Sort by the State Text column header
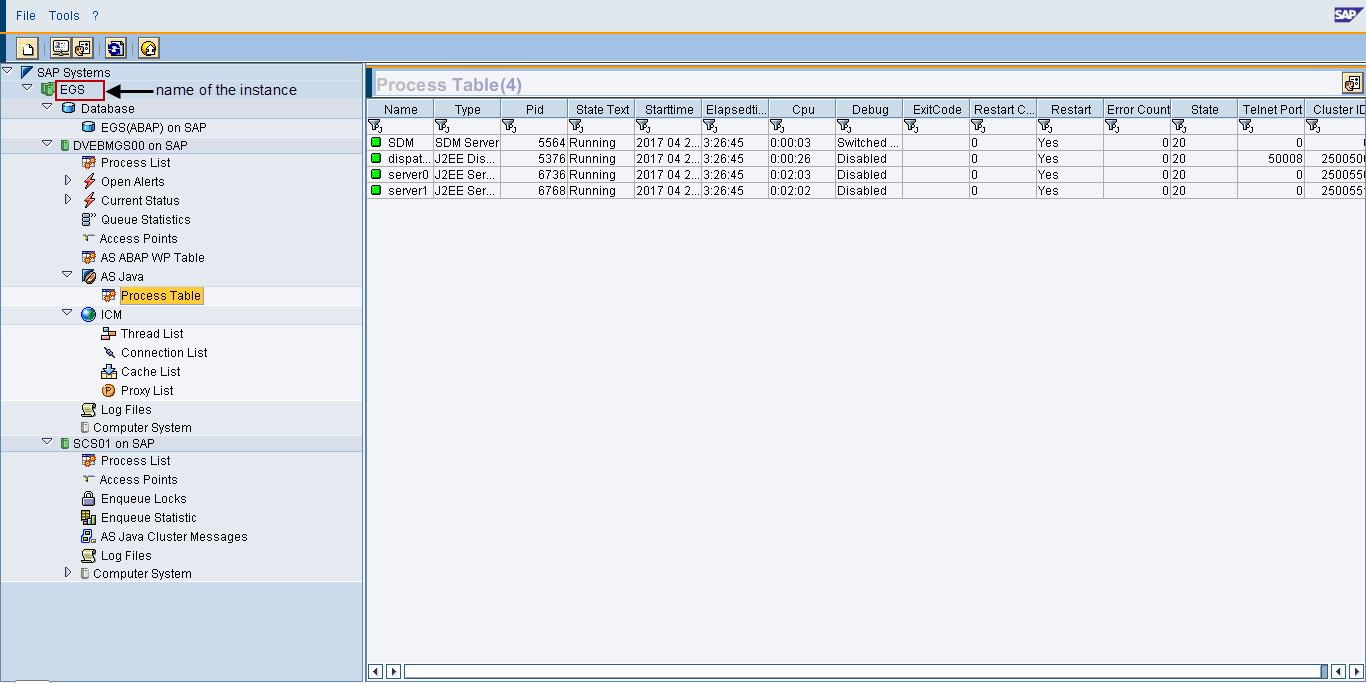The height and width of the screenshot is (683, 1366). point(601,109)
